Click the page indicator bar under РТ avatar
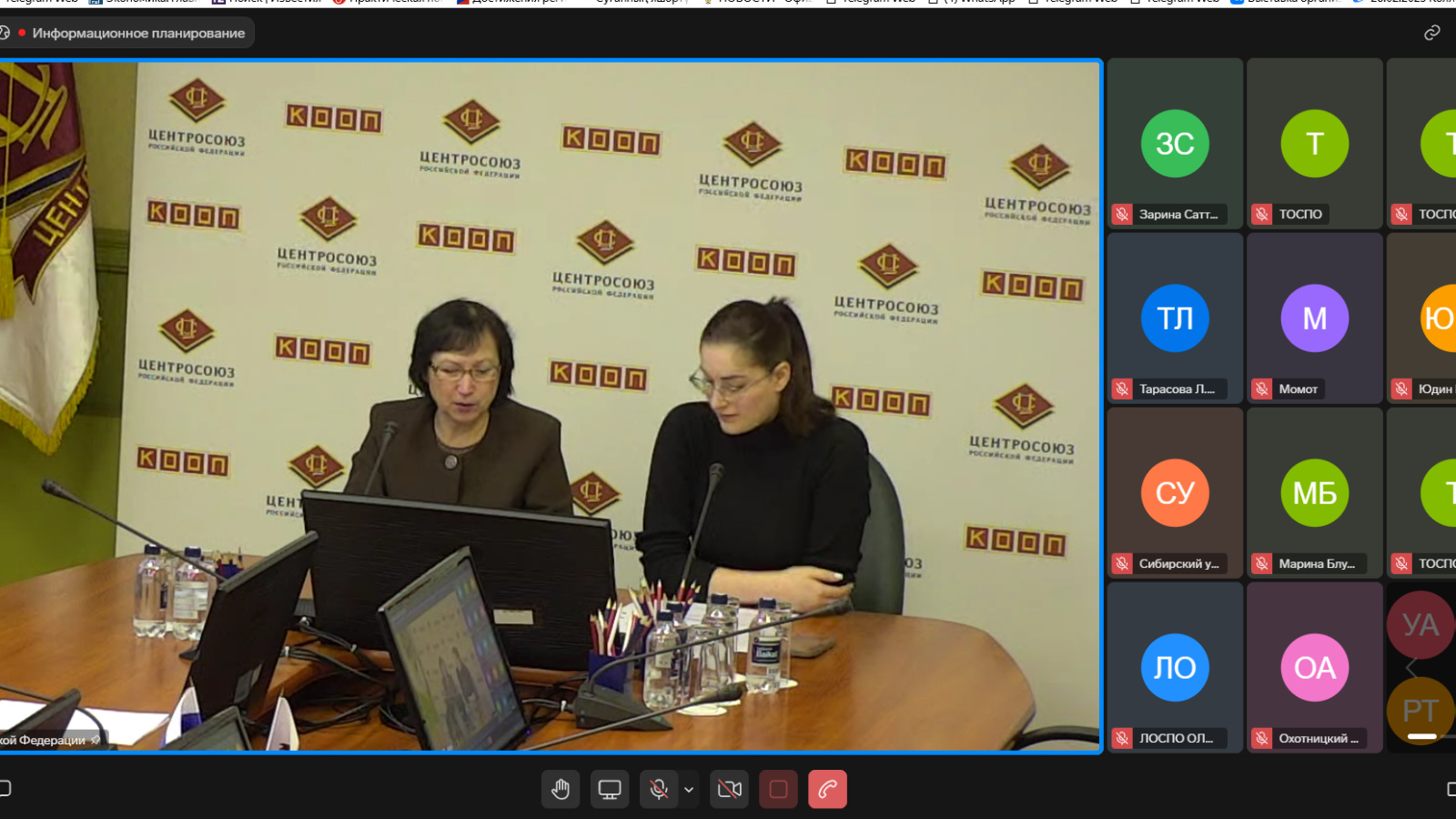Screen dimensions: 1456x819 [1421, 736]
